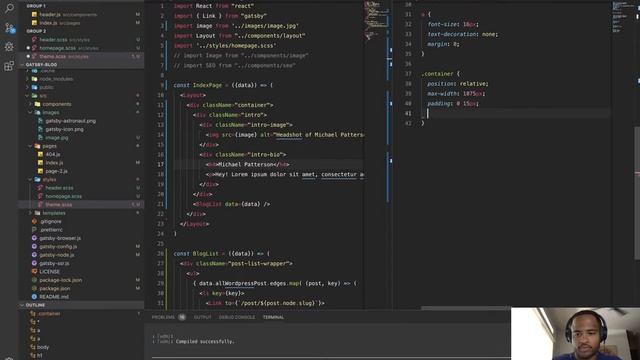Click the gatsby-icon.png image icon
Viewport: 640px width, 360px height.
coord(40,129)
